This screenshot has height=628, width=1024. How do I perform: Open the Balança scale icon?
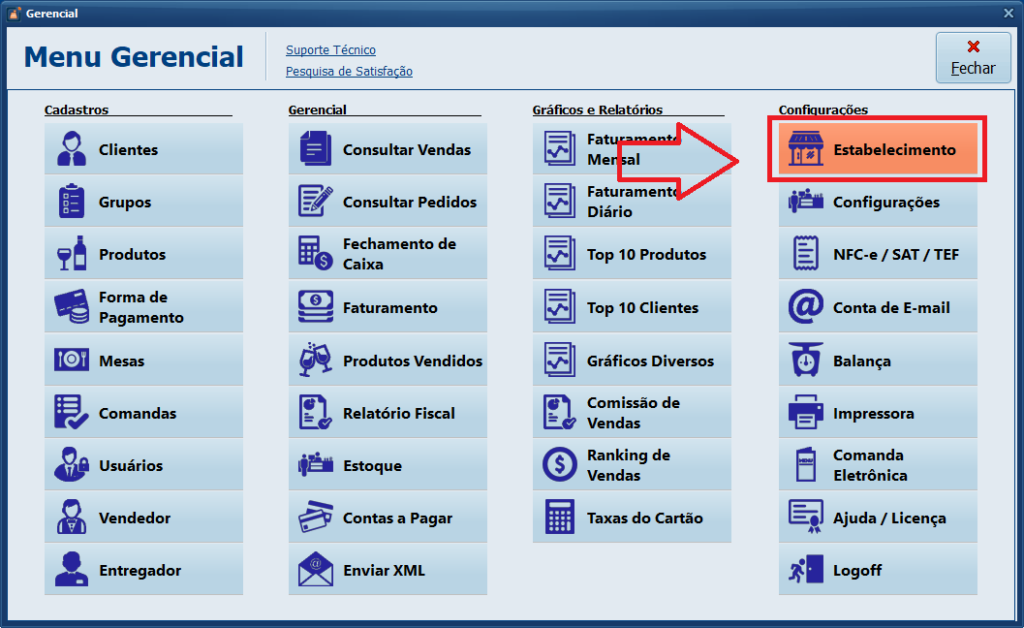point(805,361)
